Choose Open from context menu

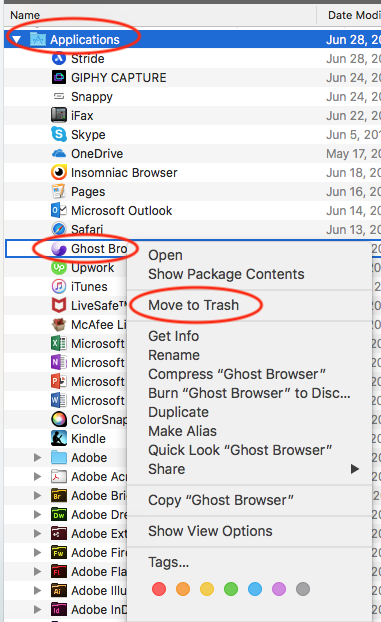(165, 255)
